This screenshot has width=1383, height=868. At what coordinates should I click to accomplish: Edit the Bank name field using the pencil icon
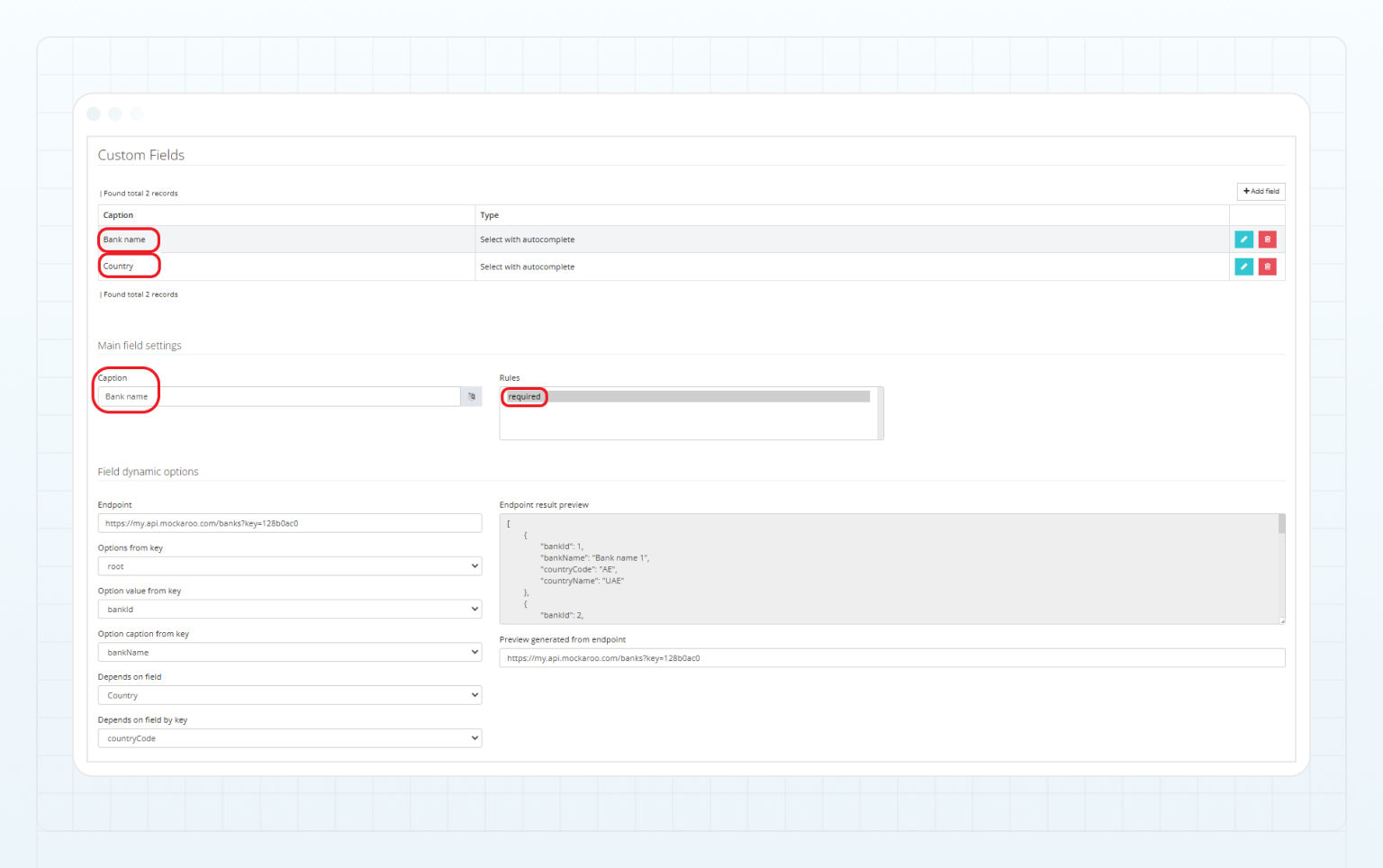[x=1243, y=239]
